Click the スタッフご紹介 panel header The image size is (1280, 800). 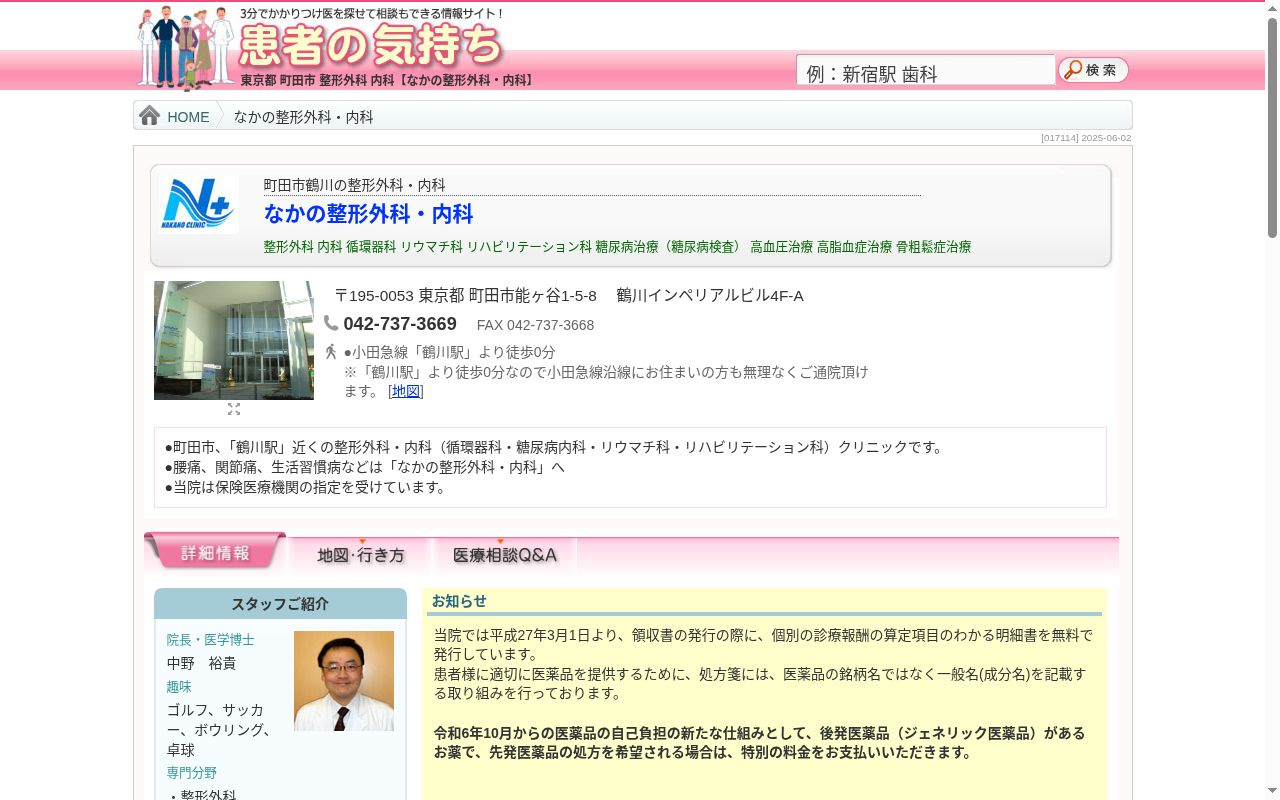coord(280,604)
